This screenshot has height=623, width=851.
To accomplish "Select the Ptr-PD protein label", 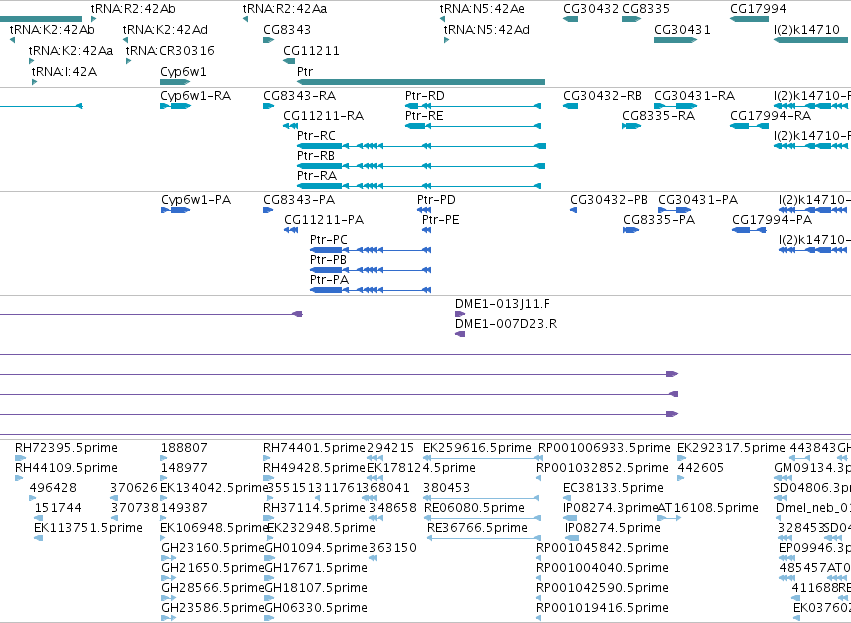I will coord(436,200).
